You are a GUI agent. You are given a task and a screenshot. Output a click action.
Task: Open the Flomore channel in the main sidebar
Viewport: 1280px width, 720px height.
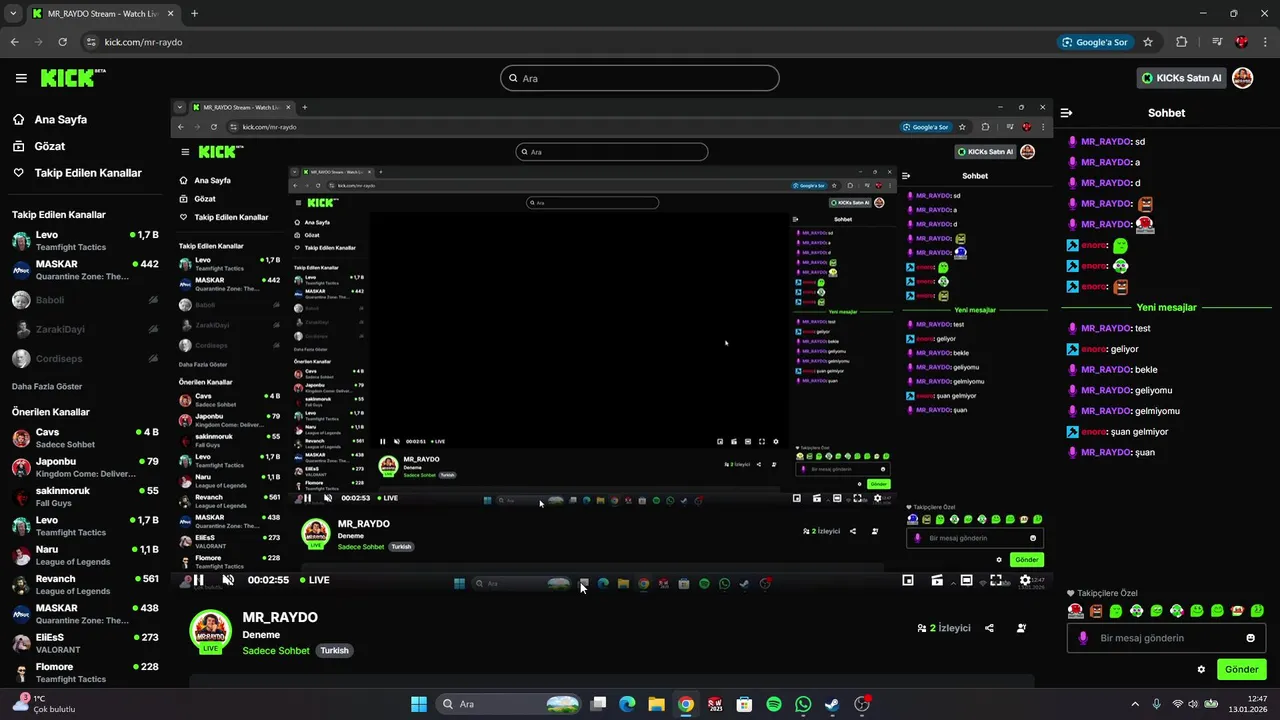85,672
